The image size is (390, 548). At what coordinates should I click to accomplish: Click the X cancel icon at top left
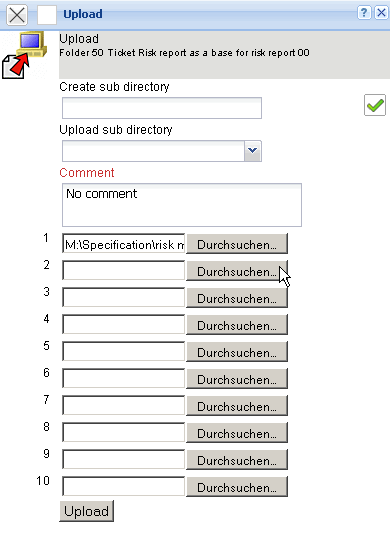[17, 15]
